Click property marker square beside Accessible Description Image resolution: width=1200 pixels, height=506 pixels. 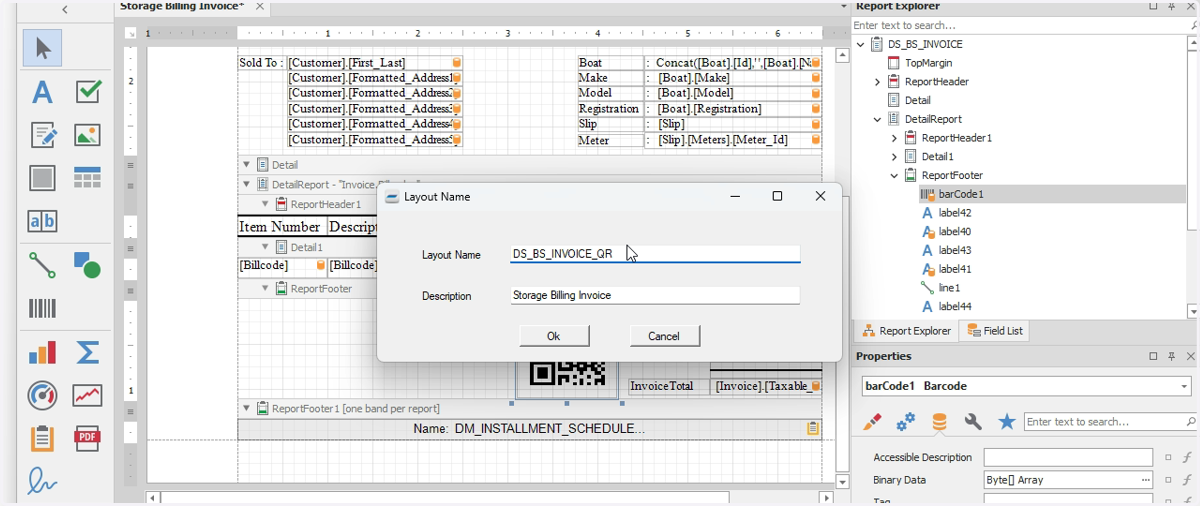tap(1168, 457)
